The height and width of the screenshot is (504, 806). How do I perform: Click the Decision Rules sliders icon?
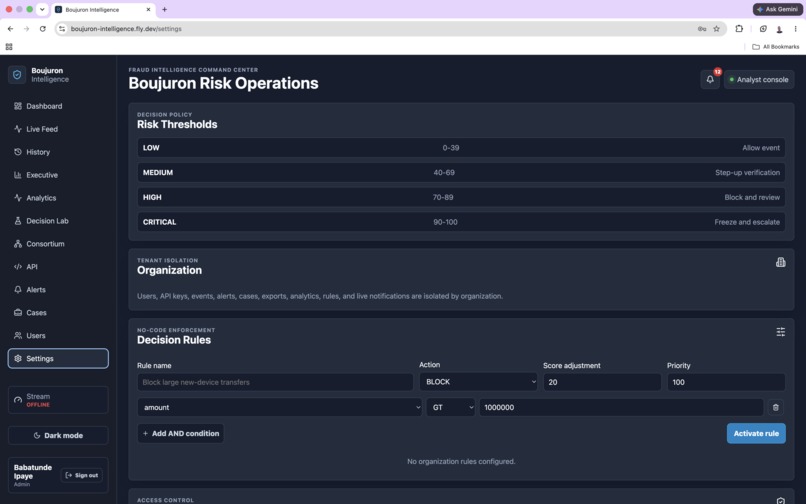(x=780, y=332)
